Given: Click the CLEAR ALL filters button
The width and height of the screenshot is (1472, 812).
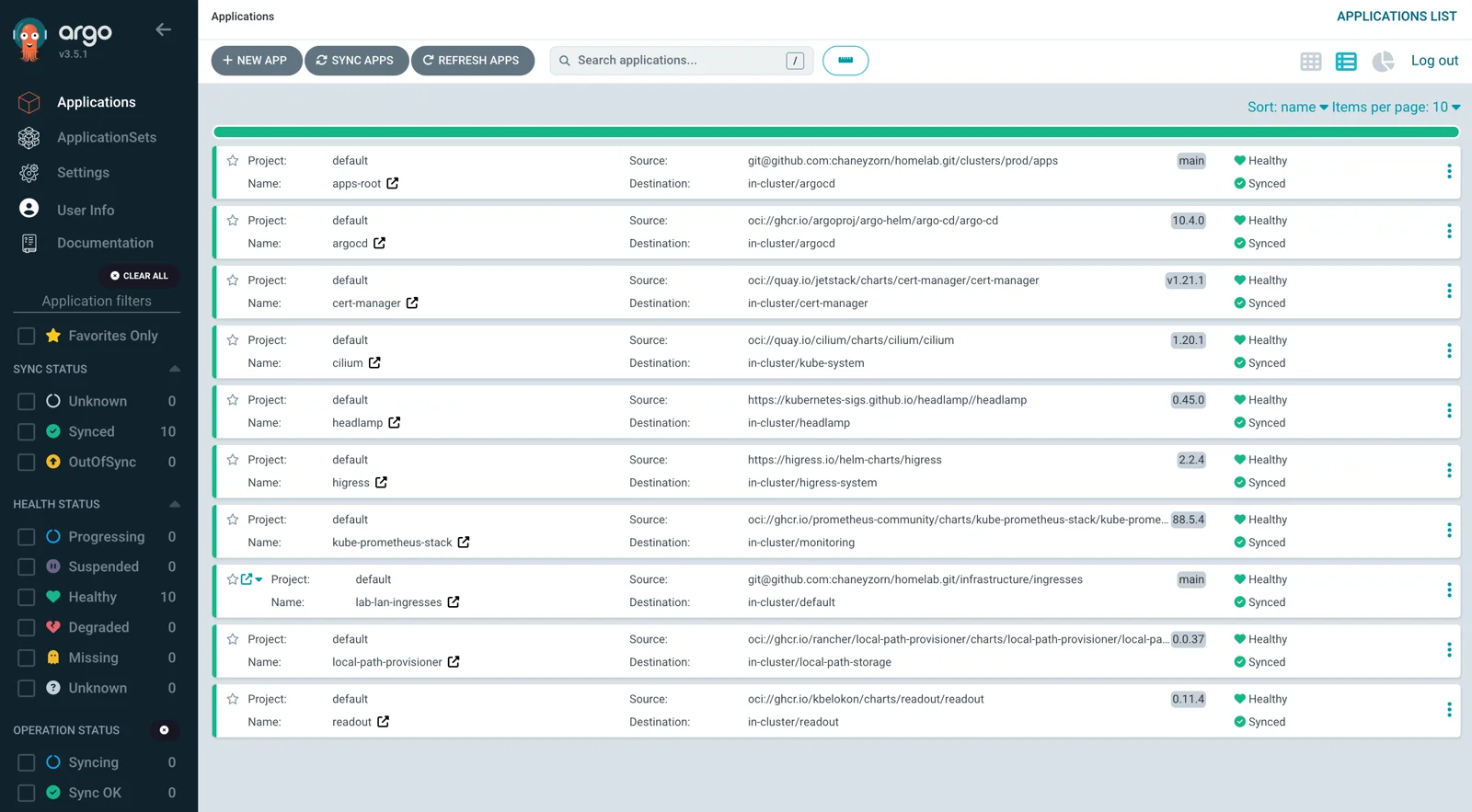Looking at the screenshot, I should coord(139,276).
